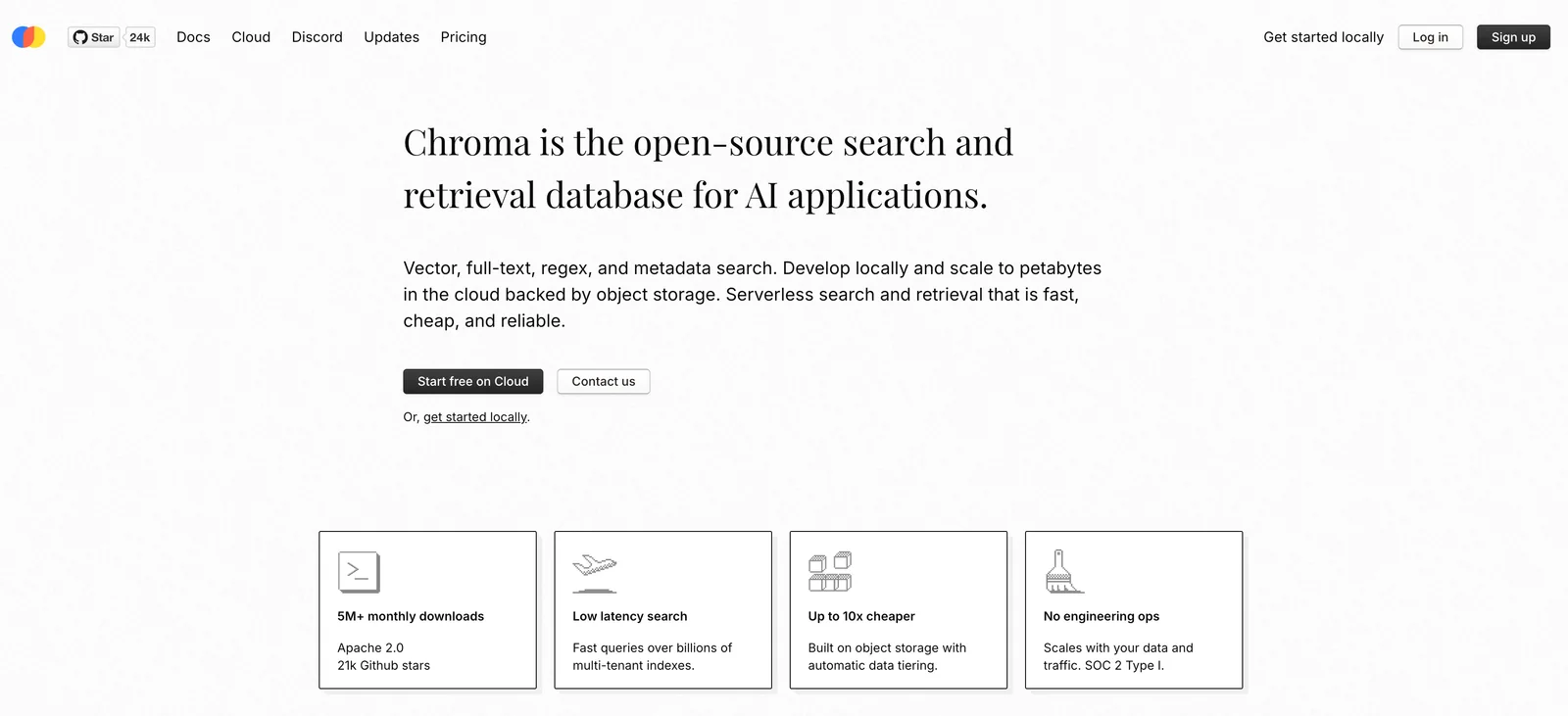Image resolution: width=1568 pixels, height=716 pixels.
Task: Open the Docs page
Action: (193, 37)
